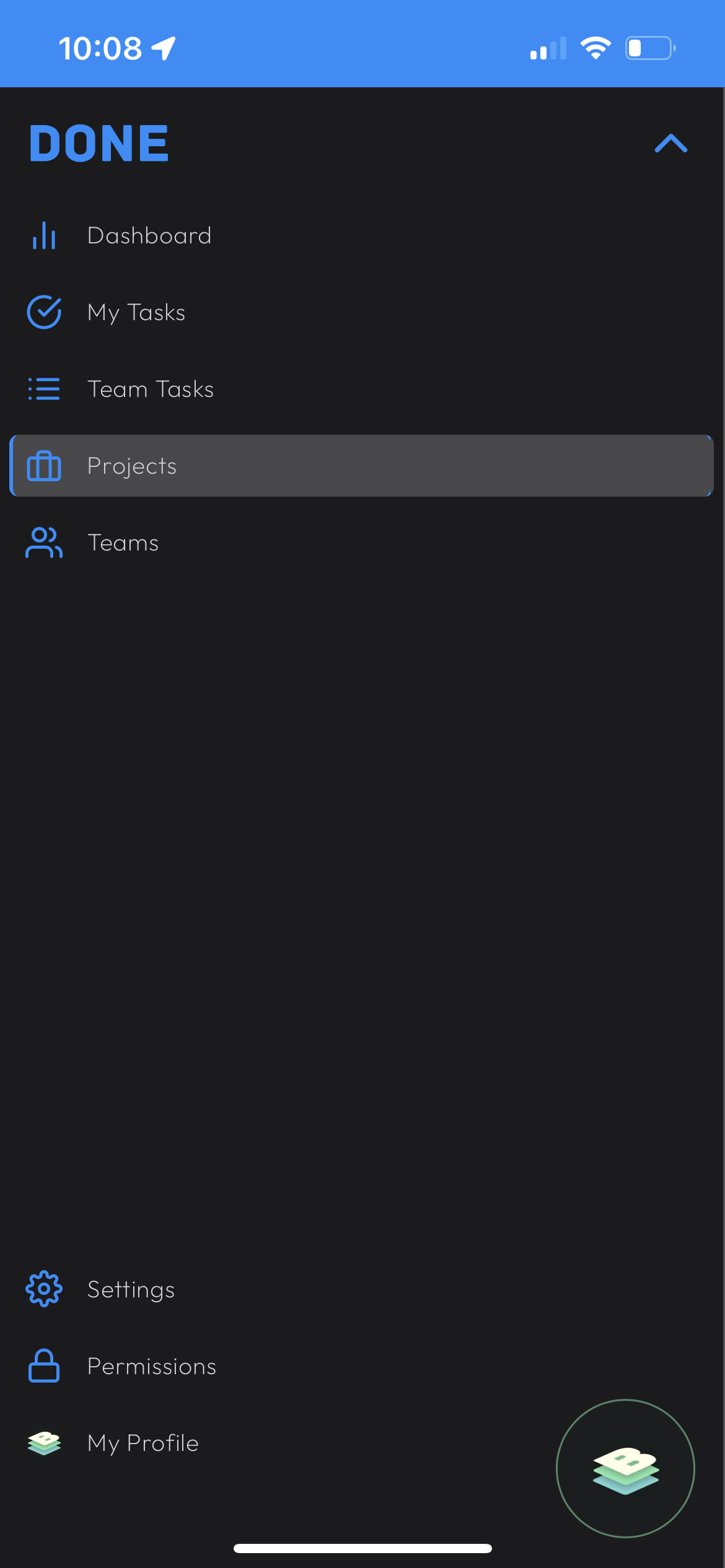Select the My Profile layered stack icon
The image size is (725, 1568).
(43, 1442)
